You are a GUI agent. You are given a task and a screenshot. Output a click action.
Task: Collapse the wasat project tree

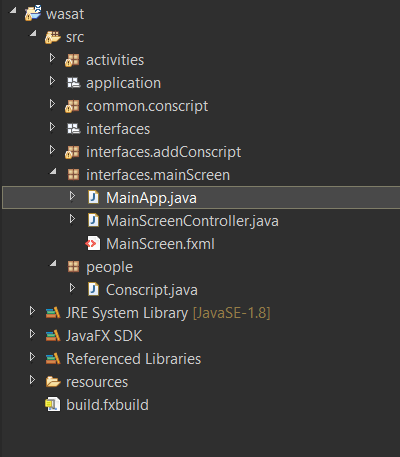tap(13, 10)
